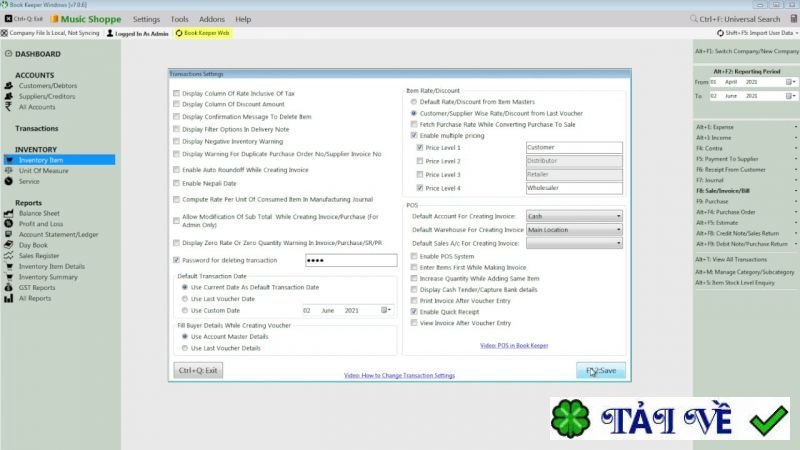Click the Music Shoppe book icon
Screen dimensions: 800x450
[x=55, y=19]
